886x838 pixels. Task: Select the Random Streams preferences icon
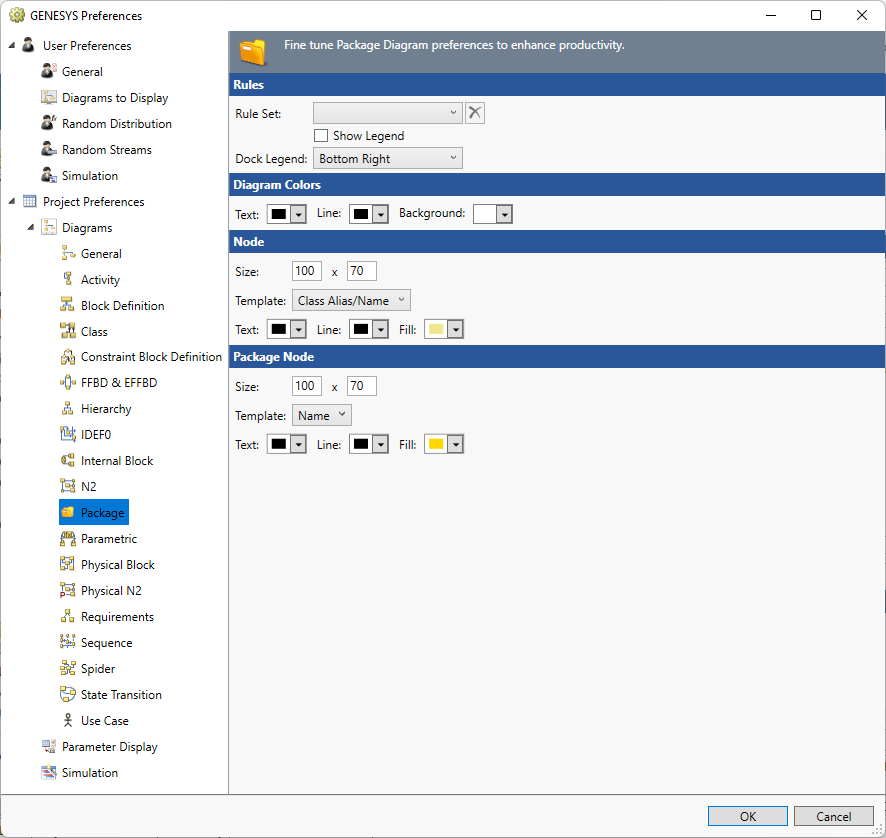click(48, 149)
